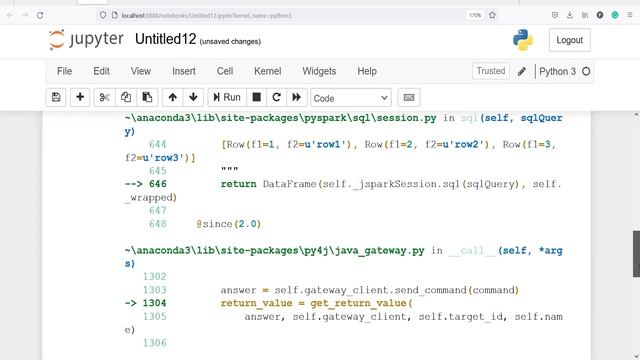Go back with the browser back arrow
640x360 pixels.
(x=10, y=16)
